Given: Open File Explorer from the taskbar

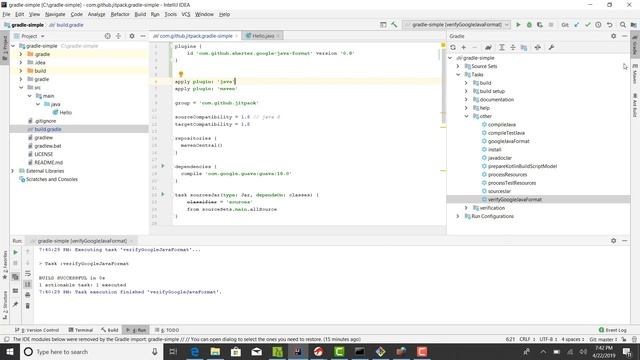Looking at the screenshot, I should click(x=215, y=352).
